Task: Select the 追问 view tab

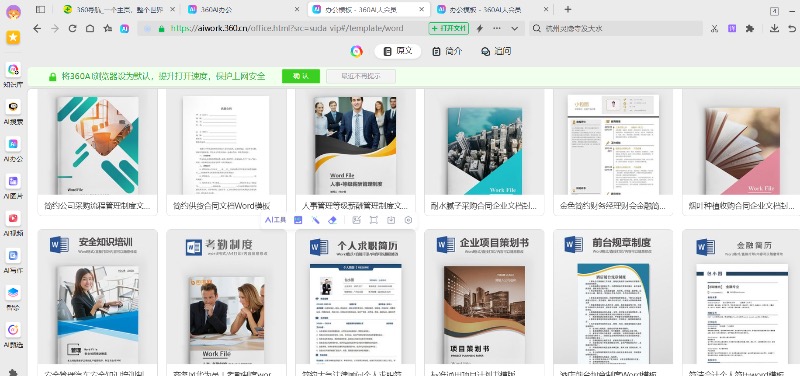Action: (x=496, y=51)
